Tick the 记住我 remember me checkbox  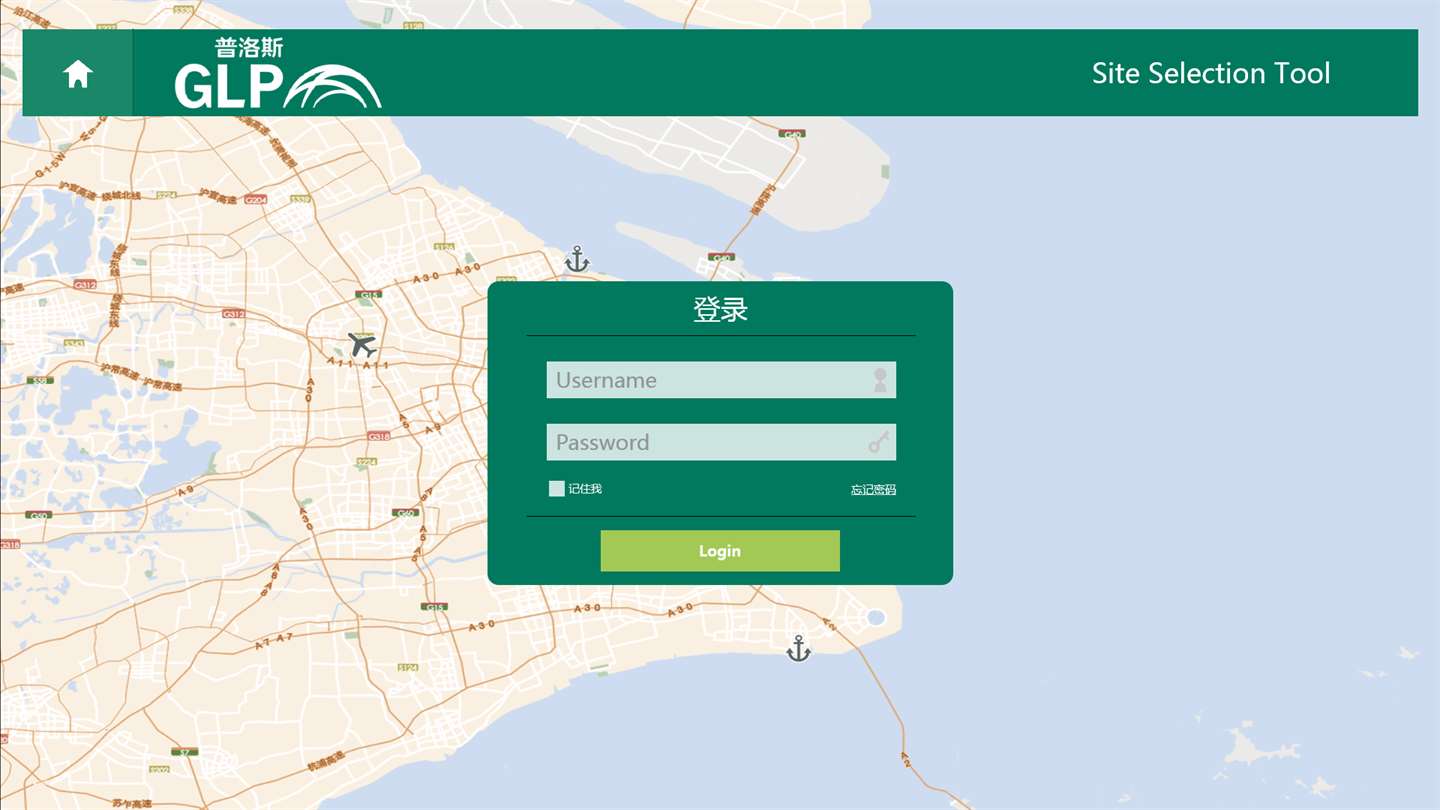(x=557, y=489)
